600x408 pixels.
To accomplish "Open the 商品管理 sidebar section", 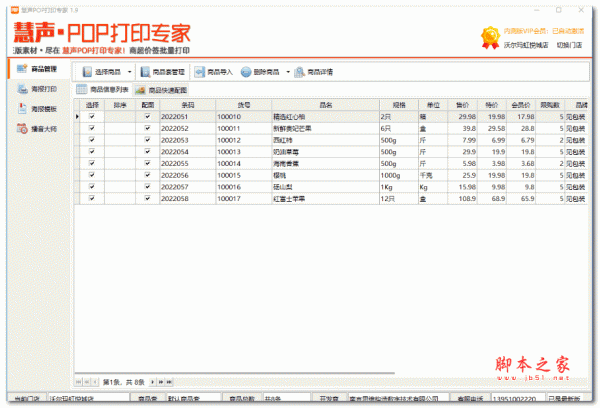I will pyautogui.click(x=38, y=69).
